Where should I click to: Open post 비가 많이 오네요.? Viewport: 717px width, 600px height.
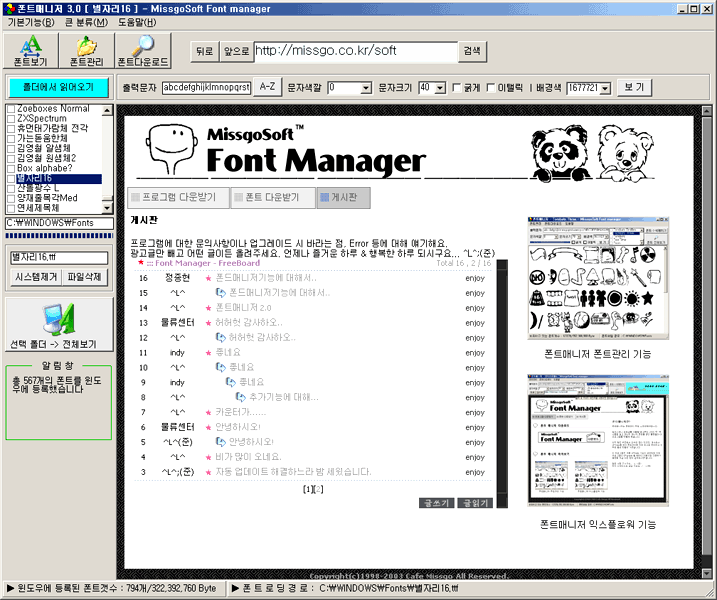[x=248, y=457]
